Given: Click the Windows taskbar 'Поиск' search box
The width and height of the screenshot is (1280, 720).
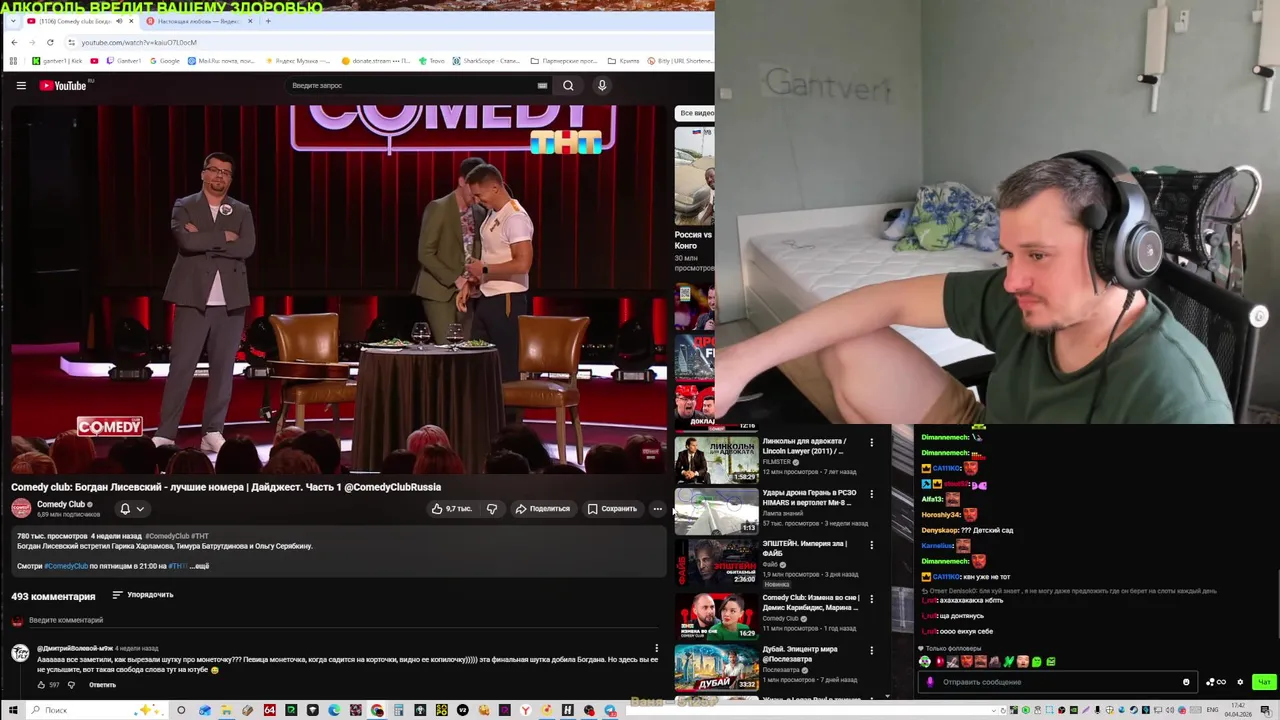Looking at the screenshot, I should click(x=95, y=710).
